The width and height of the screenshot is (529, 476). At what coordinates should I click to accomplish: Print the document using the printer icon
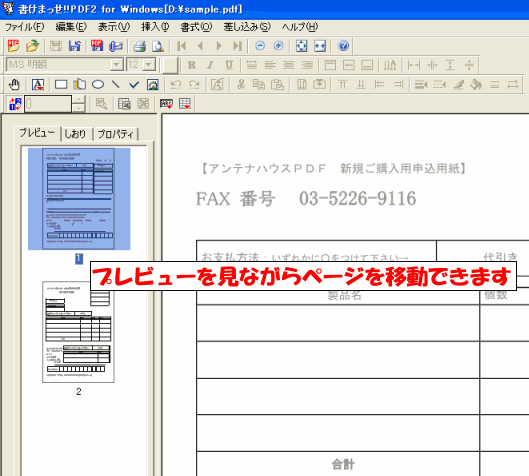coord(139,46)
